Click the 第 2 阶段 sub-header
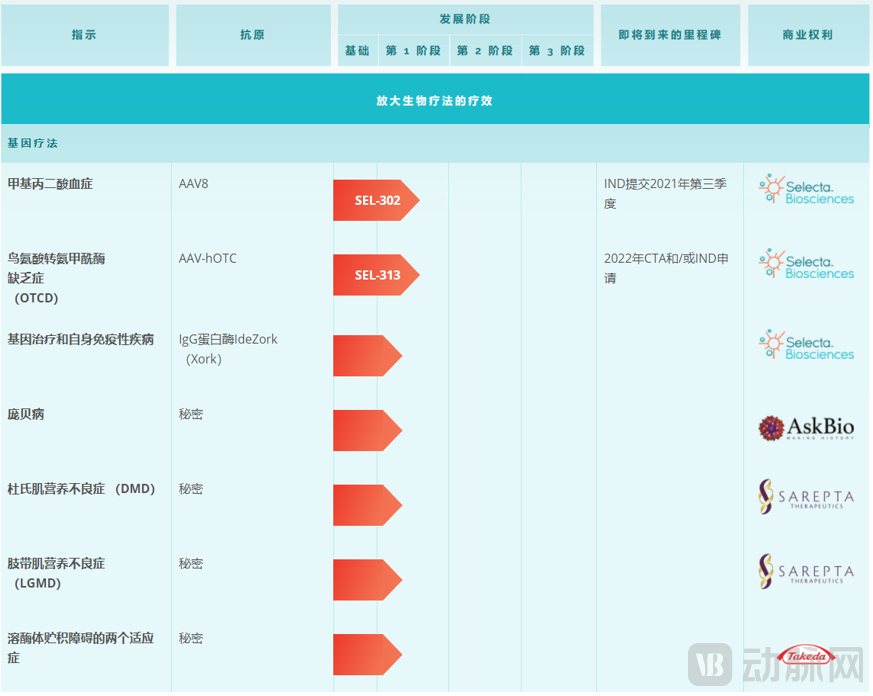This screenshot has height=696, width=873. (485, 51)
